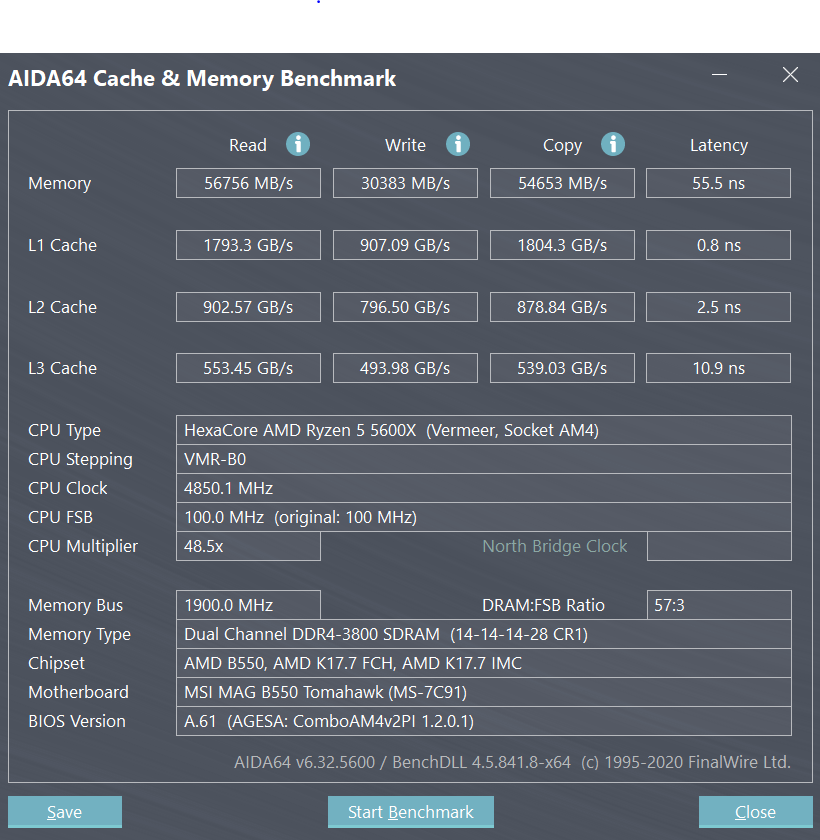
Task: Select L2 Cache latency 2.5 ns
Action: pyautogui.click(x=718, y=307)
